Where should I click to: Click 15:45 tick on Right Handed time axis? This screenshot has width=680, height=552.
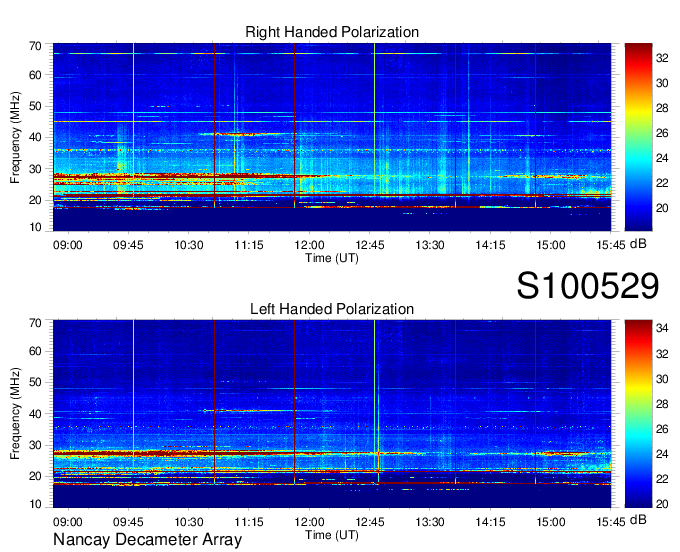click(611, 245)
